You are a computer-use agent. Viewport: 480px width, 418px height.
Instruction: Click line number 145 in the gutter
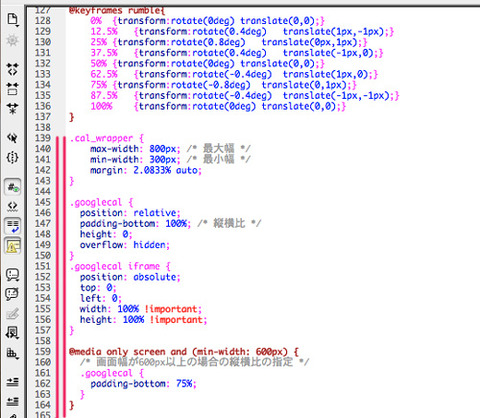tap(43, 202)
